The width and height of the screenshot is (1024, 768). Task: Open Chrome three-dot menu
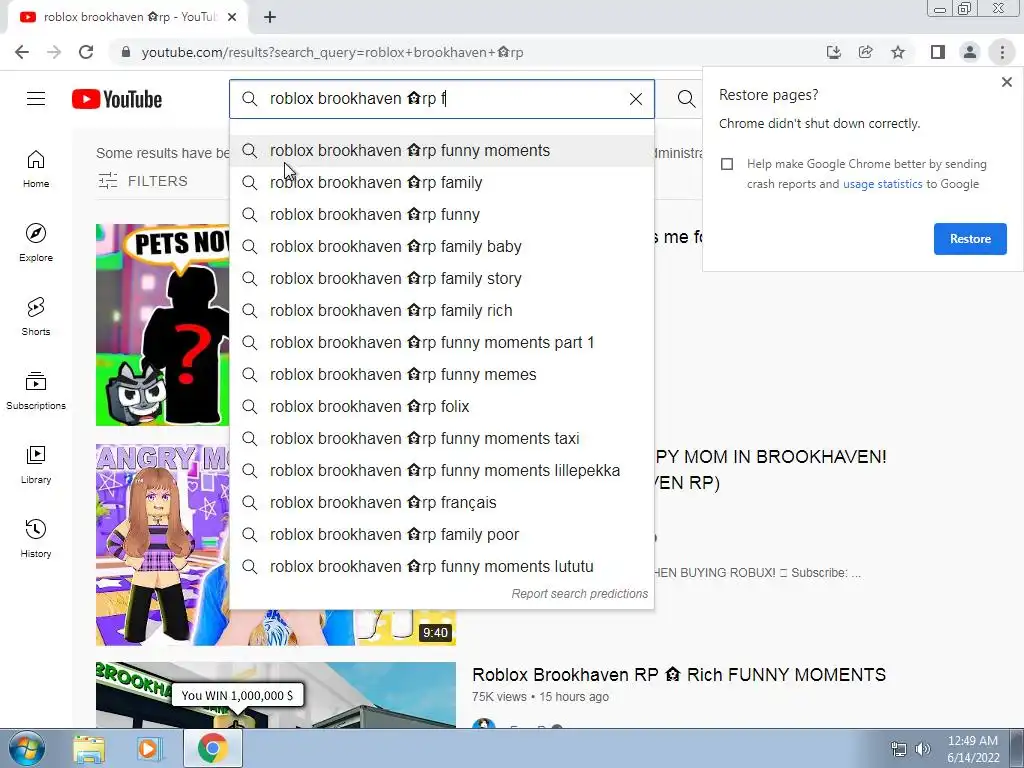coord(1002,52)
